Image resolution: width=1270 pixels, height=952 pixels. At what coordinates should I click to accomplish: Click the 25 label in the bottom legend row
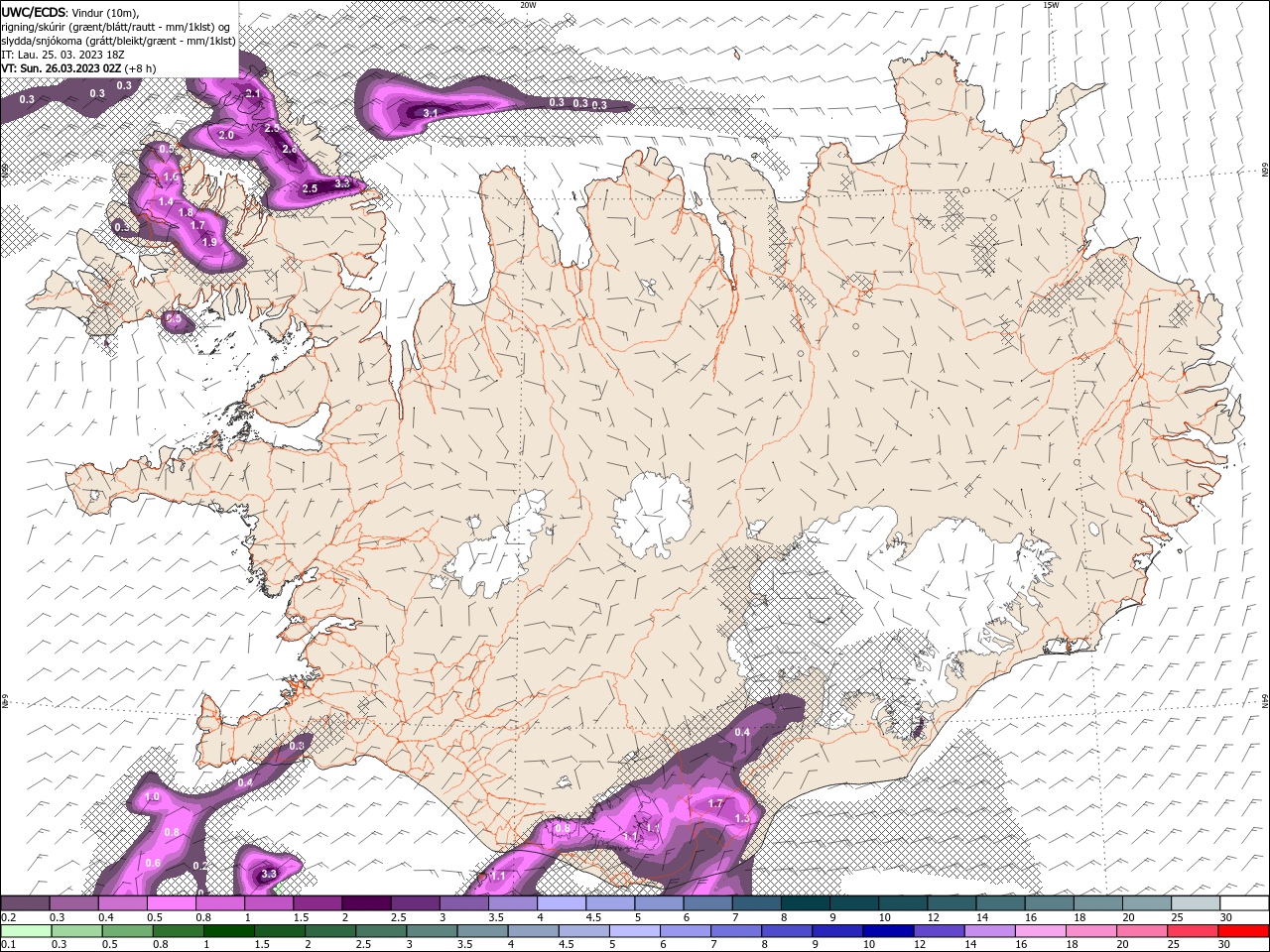(1174, 944)
